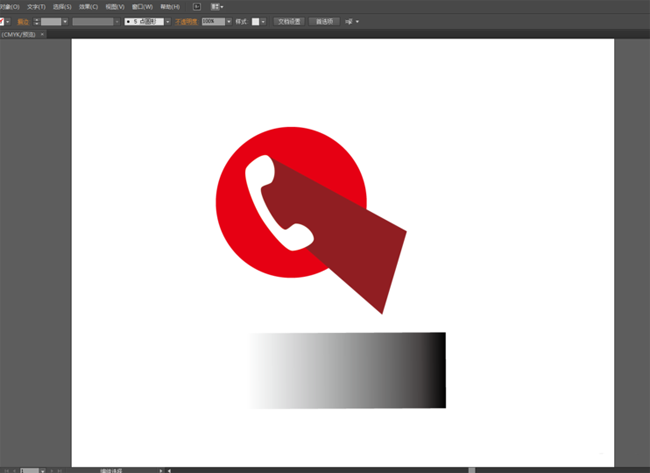
Task: Open the 选择(S) menu
Action: click(62, 6)
